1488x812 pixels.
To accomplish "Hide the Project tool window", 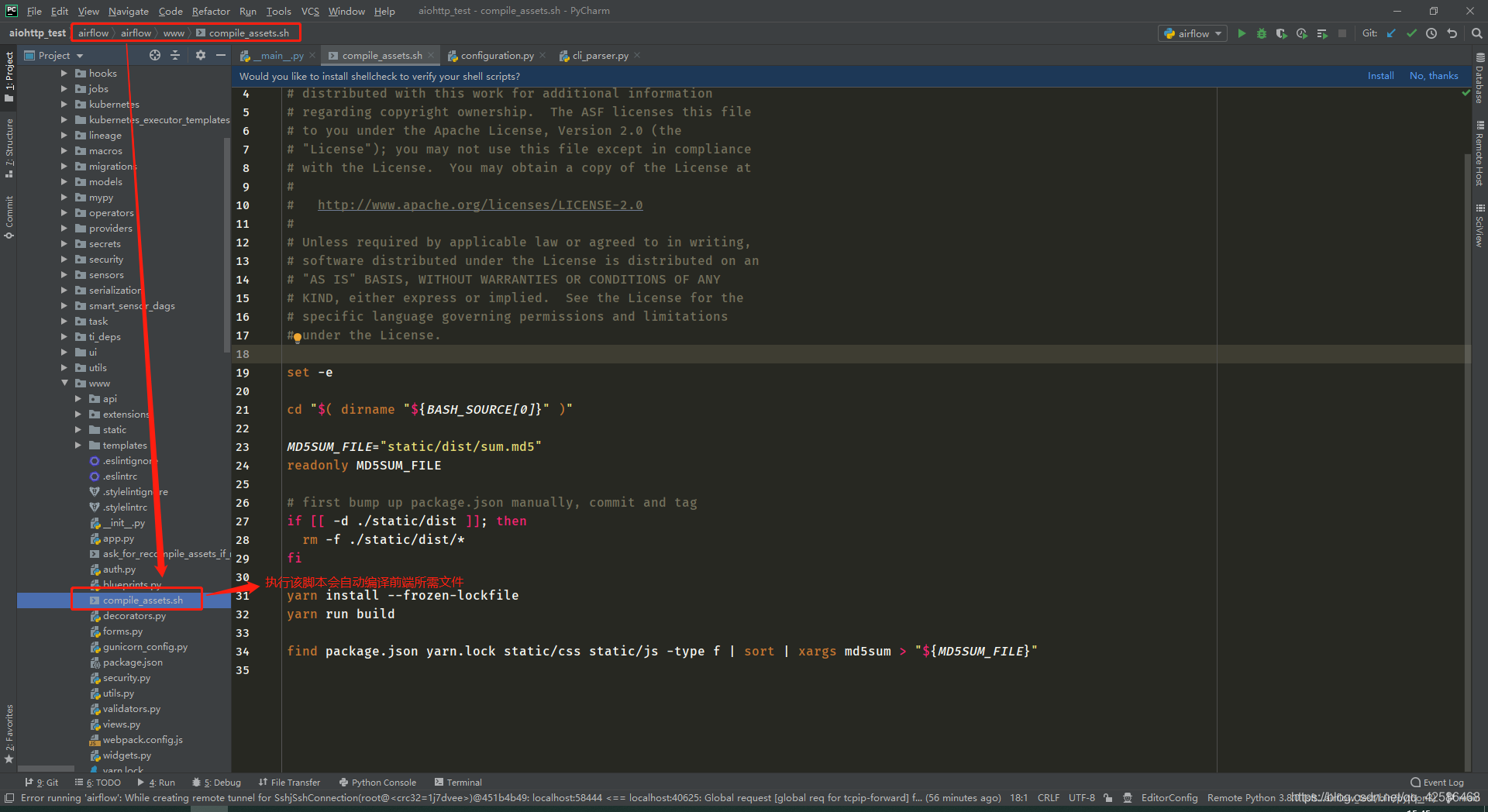I will 221,55.
